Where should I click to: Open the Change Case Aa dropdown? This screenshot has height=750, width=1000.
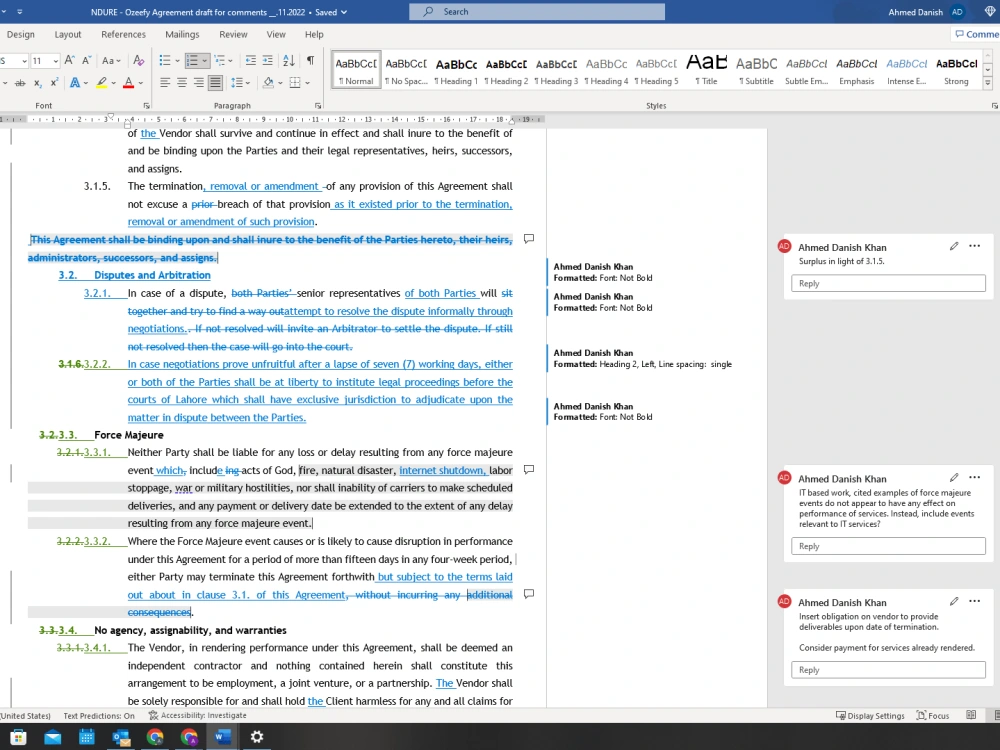[x=112, y=61]
